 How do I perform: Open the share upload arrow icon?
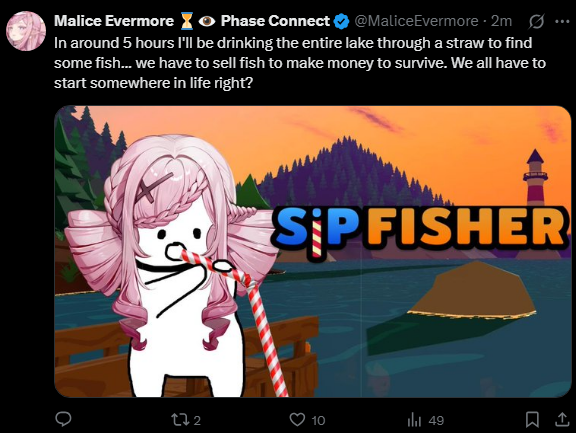point(562,419)
